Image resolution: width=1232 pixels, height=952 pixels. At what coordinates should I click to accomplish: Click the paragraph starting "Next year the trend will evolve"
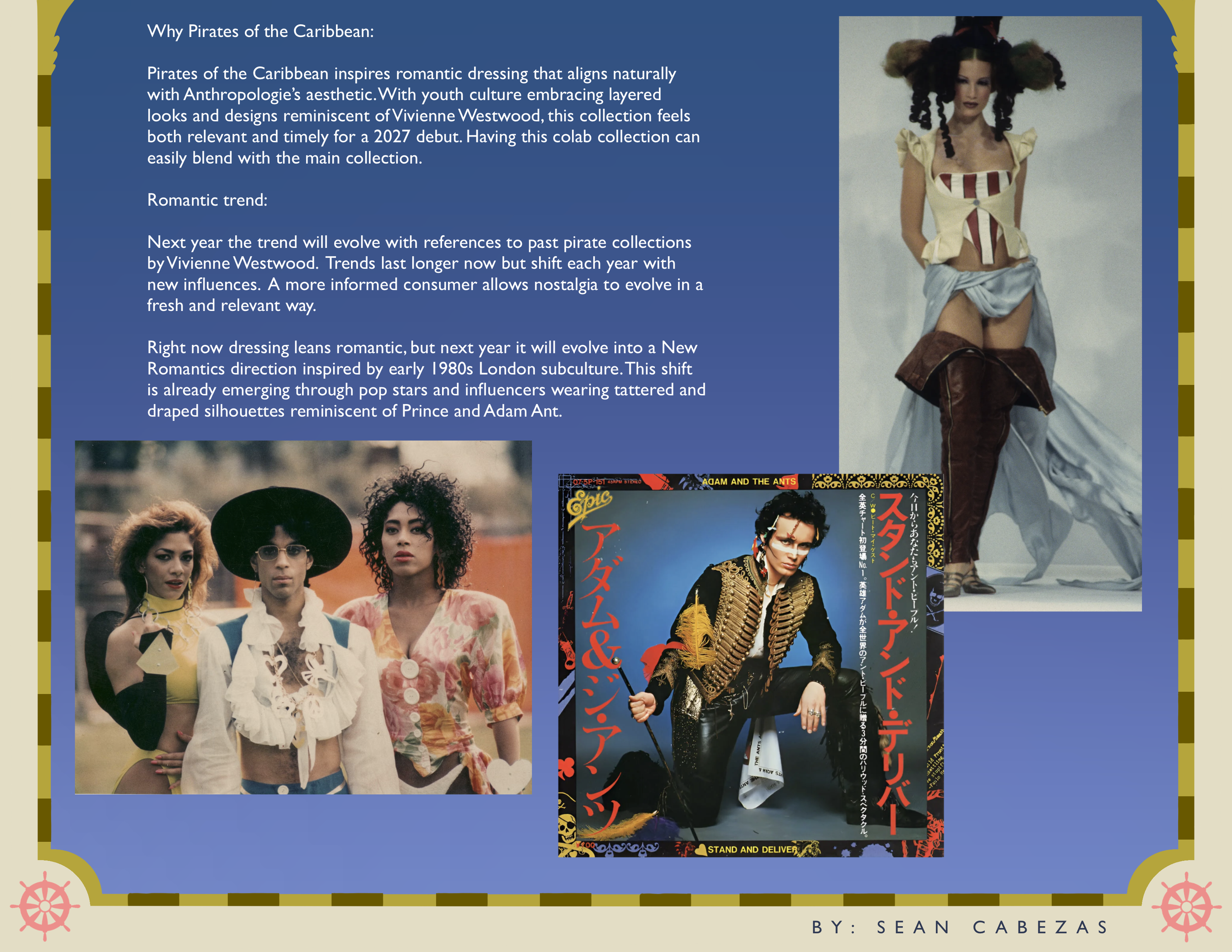(x=425, y=273)
